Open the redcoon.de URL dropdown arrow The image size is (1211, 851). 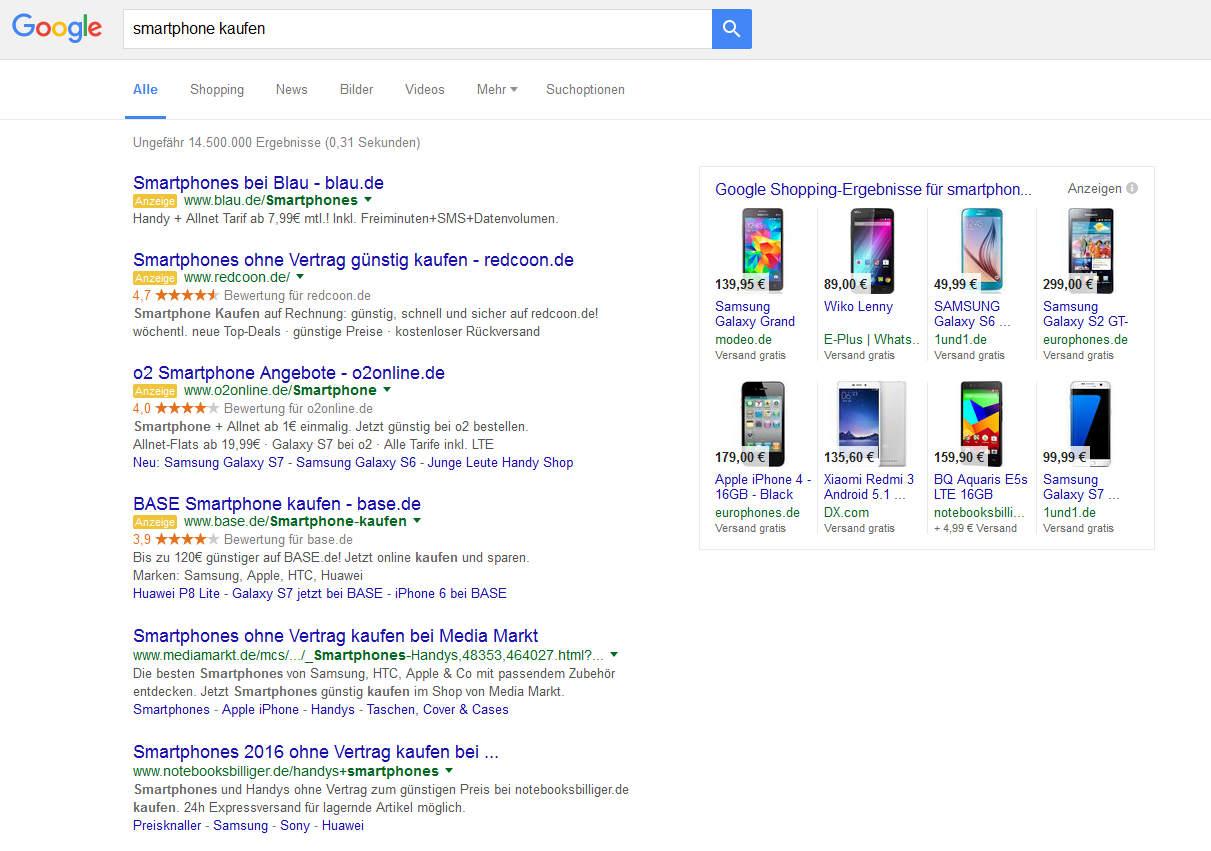click(x=300, y=277)
